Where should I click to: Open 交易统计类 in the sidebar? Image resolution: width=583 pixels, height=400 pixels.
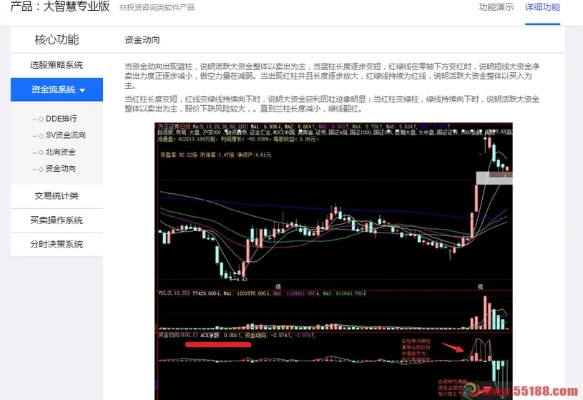[57, 196]
